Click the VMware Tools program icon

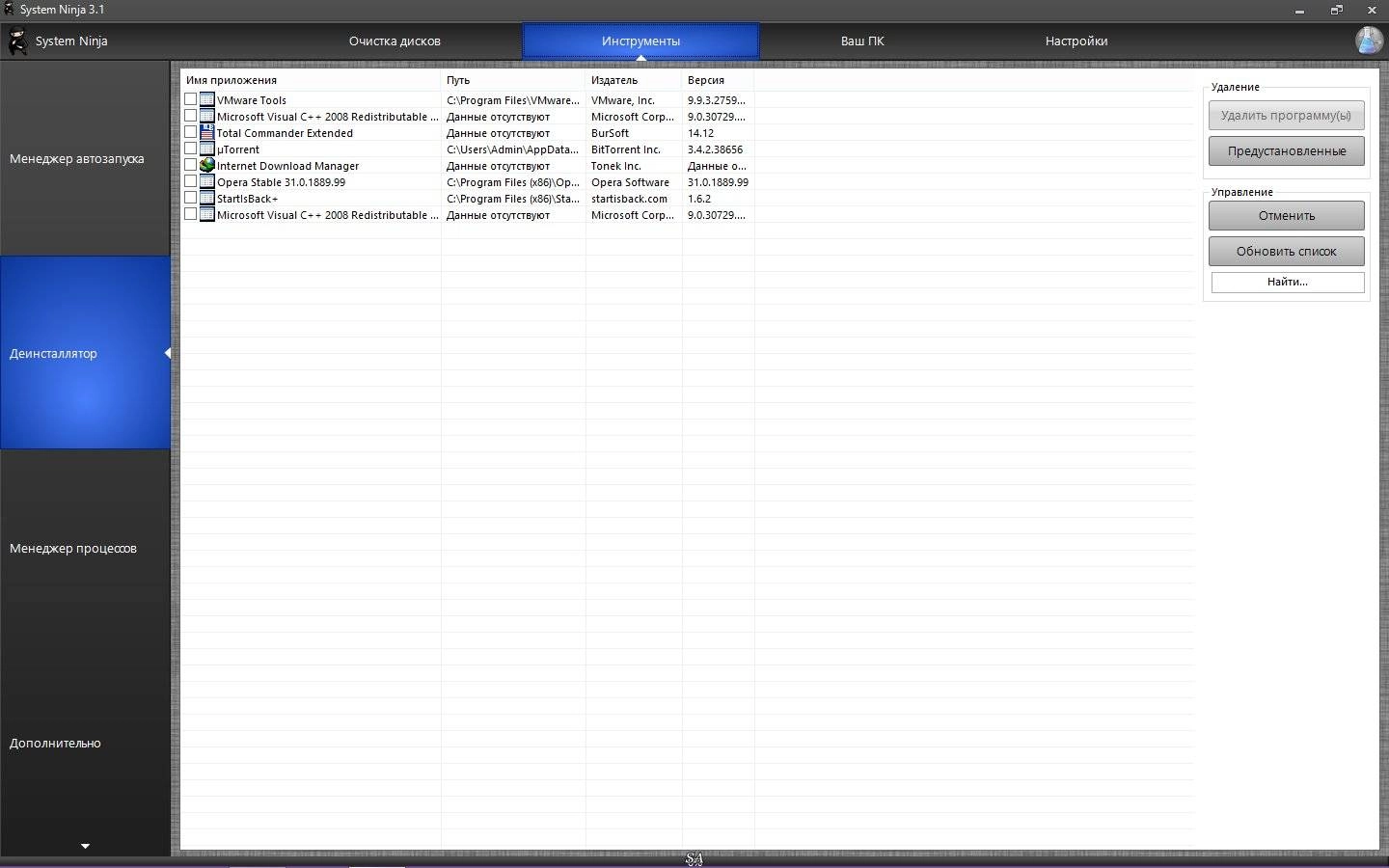click(x=206, y=99)
